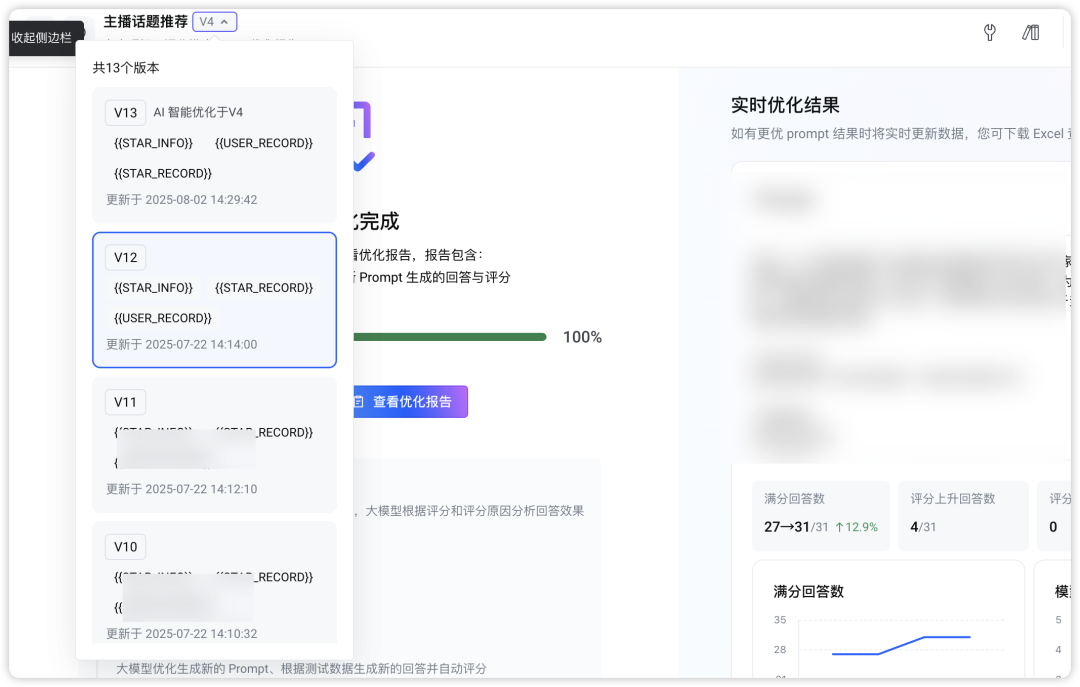The height and width of the screenshot is (687, 1080).
Task: Select the highlighted V12 version card
Action: [x=214, y=300]
